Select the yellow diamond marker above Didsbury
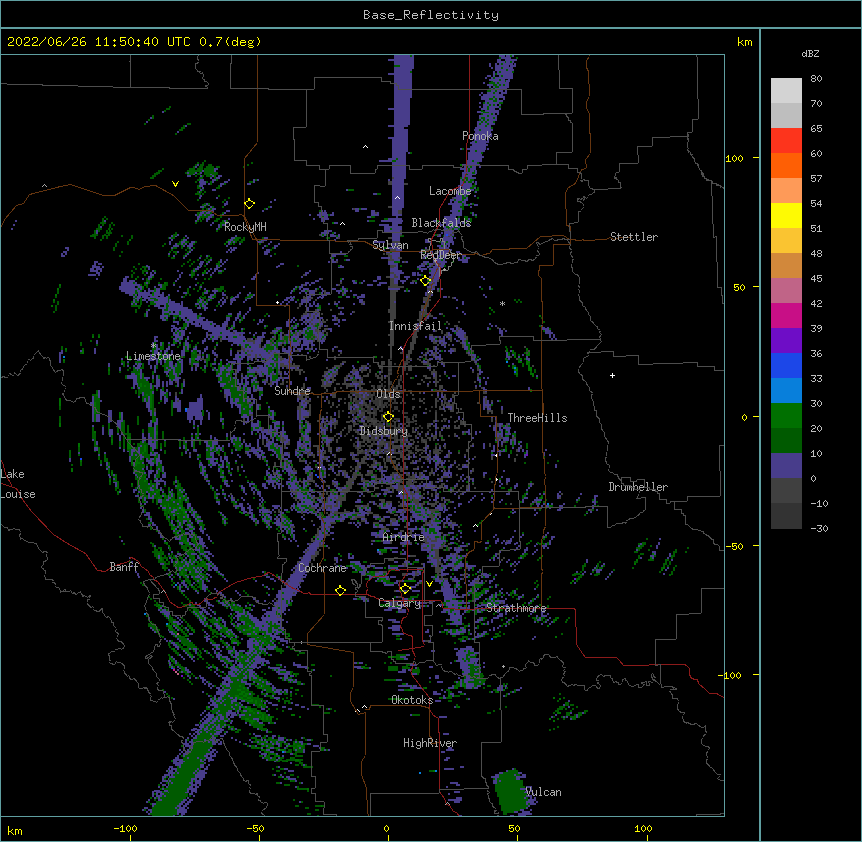This screenshot has width=862, height=842. click(x=388, y=417)
